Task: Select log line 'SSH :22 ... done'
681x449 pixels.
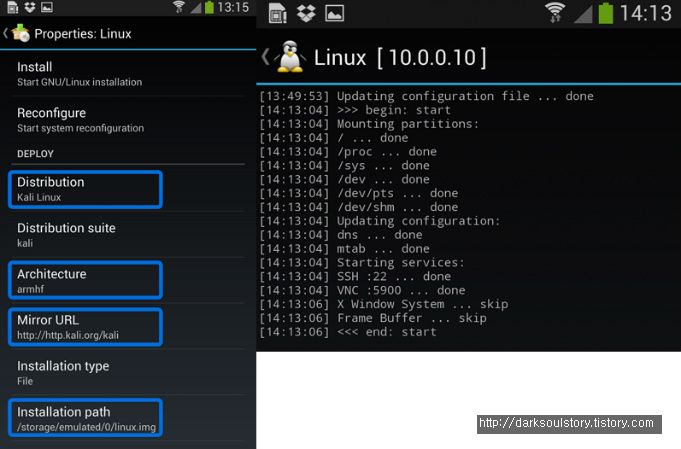Action: (x=394, y=277)
